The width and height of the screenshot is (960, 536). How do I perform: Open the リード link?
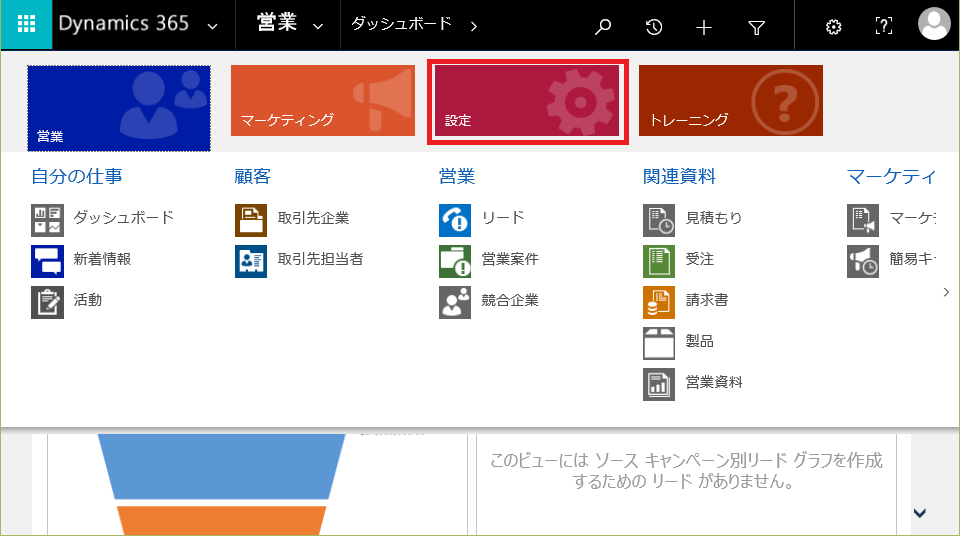point(503,217)
